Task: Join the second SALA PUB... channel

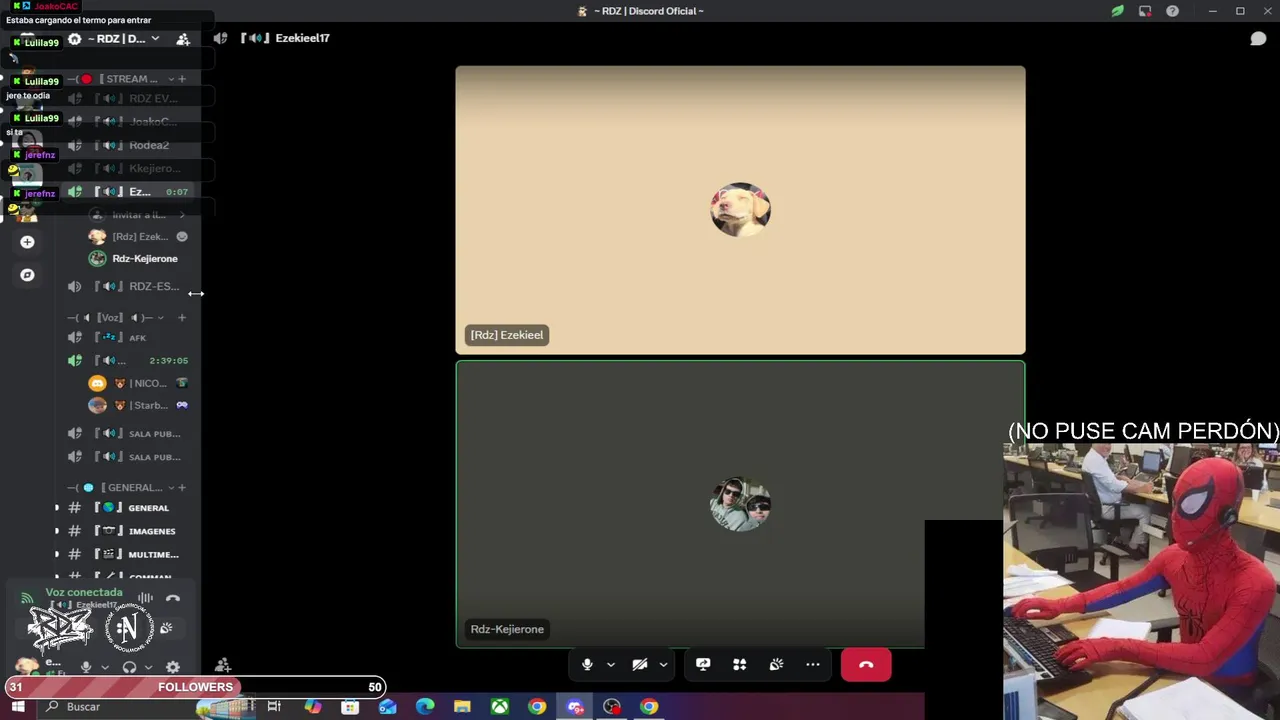Action: coord(130,457)
